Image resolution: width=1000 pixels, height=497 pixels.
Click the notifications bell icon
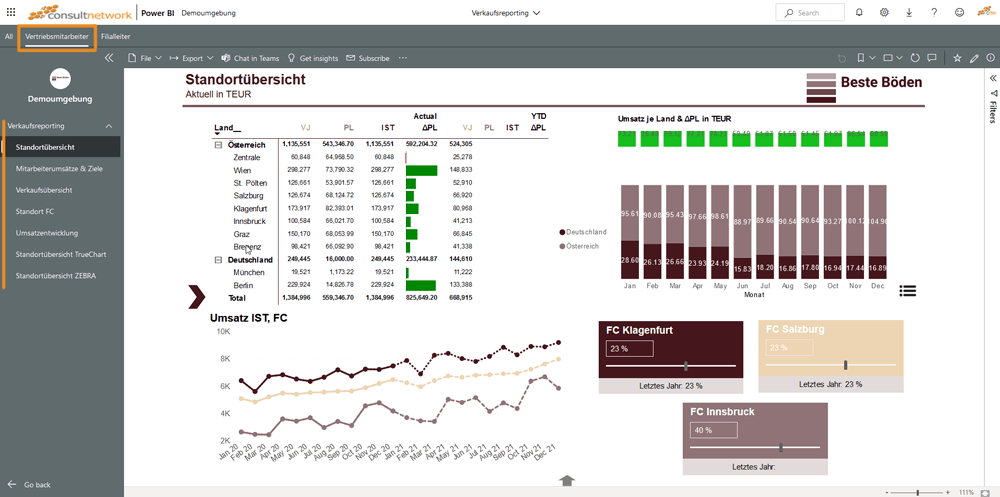(x=858, y=13)
